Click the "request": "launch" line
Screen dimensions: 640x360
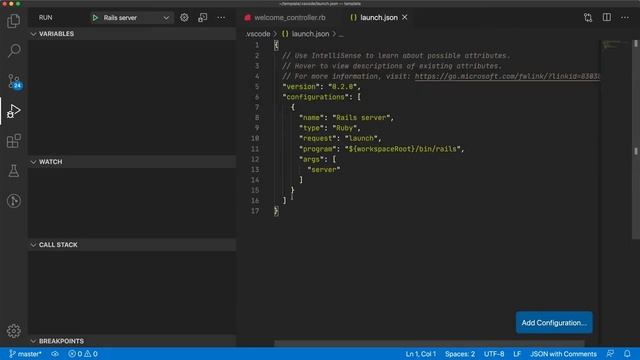(340, 139)
